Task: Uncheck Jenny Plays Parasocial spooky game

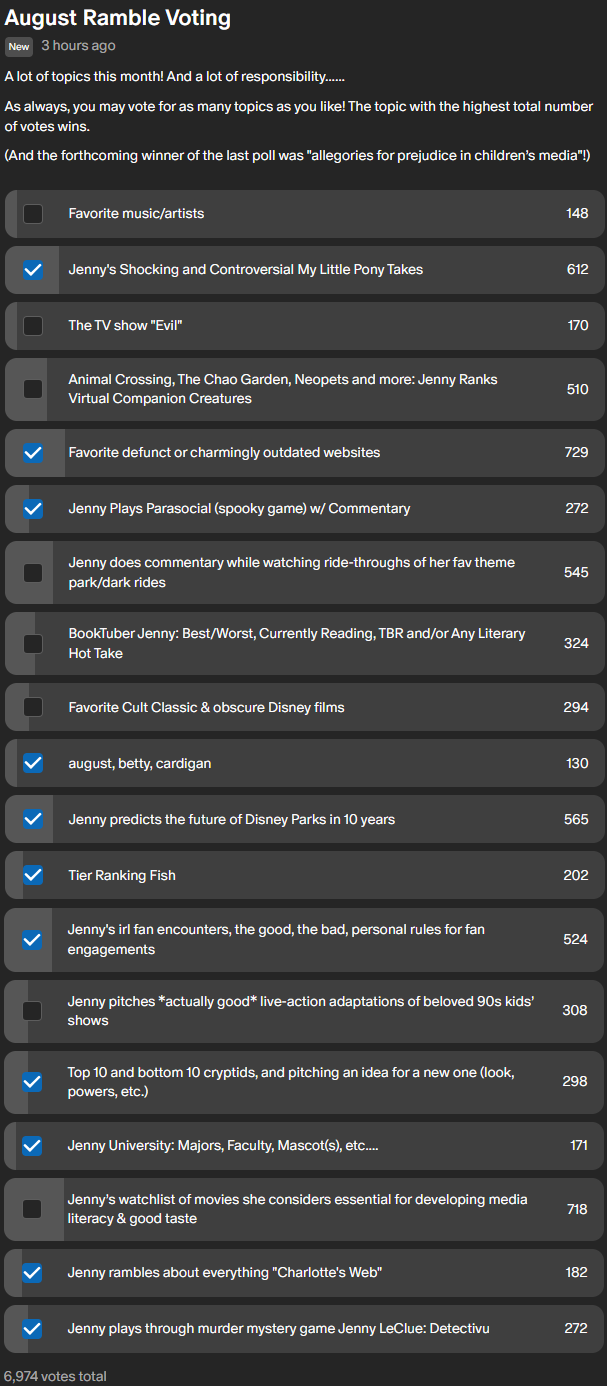Action: tap(33, 509)
